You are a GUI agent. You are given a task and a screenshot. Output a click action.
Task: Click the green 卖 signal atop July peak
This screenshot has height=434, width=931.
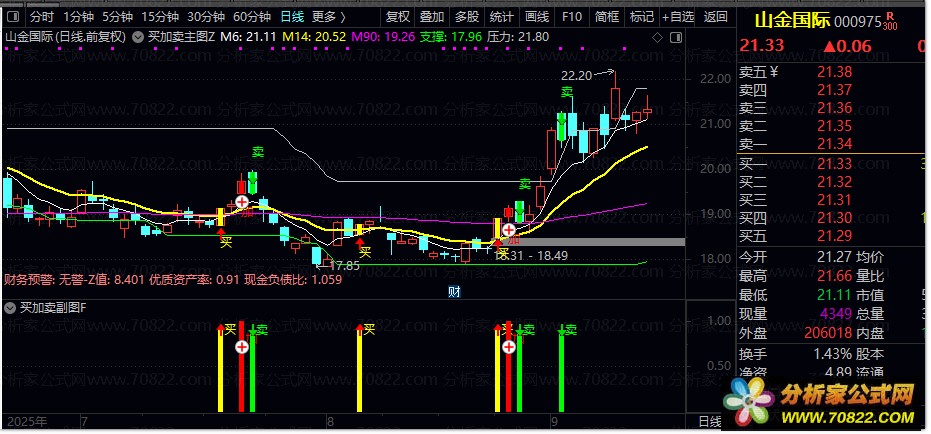point(258,152)
